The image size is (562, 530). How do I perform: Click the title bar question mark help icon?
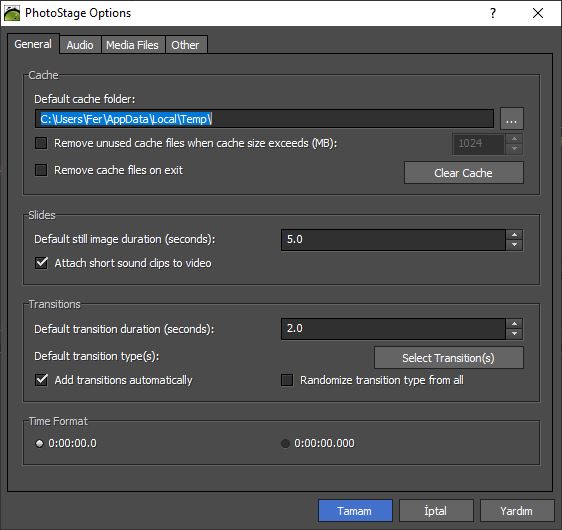click(493, 13)
